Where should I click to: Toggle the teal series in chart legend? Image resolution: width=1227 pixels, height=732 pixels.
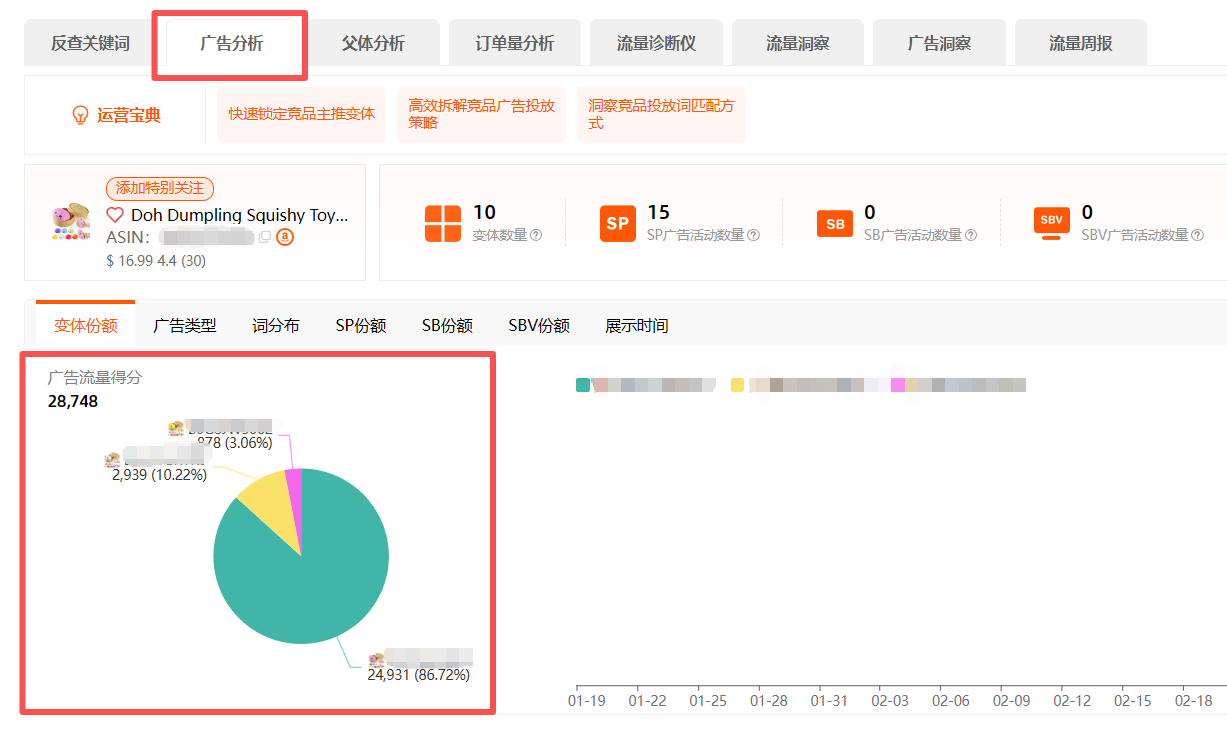(x=583, y=385)
